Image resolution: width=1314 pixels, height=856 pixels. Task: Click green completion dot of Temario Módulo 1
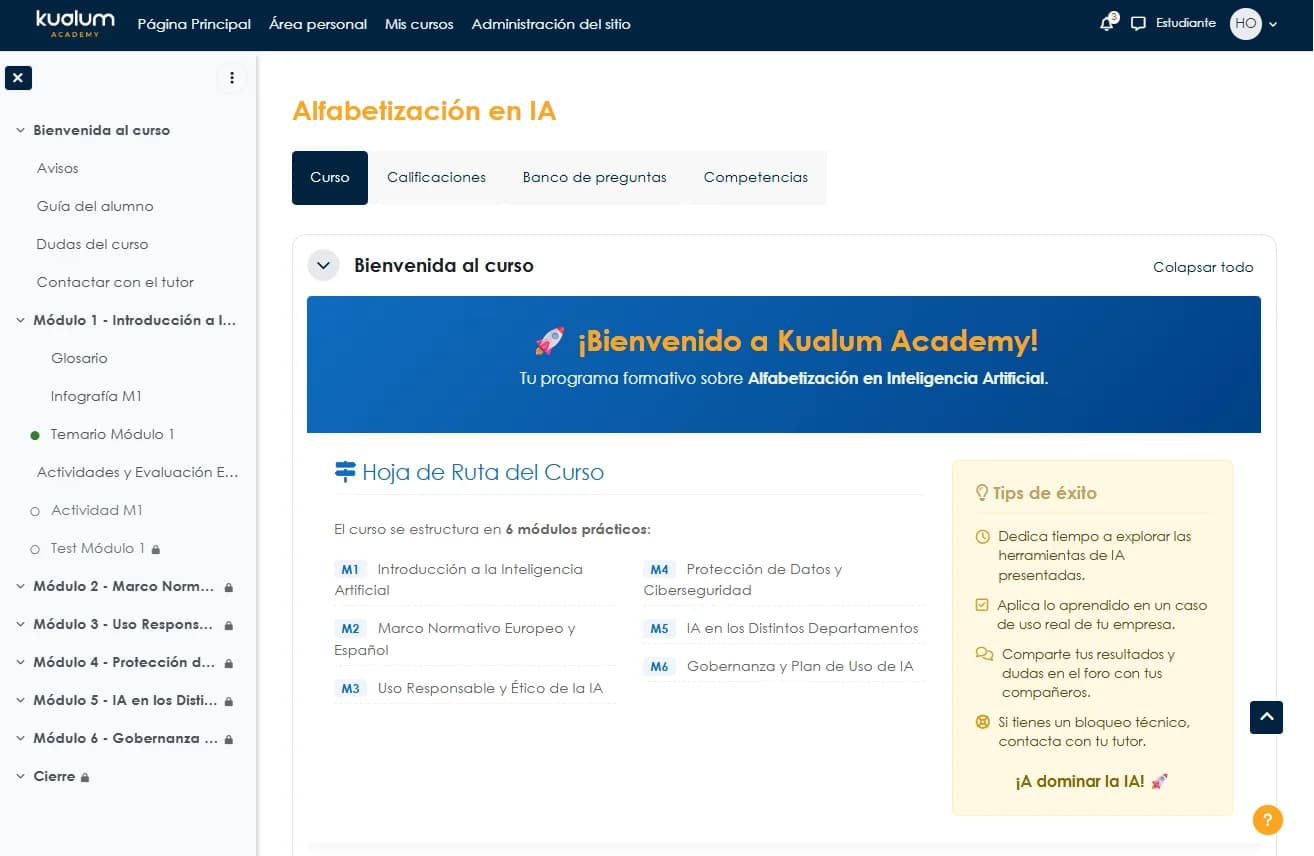(x=35, y=435)
